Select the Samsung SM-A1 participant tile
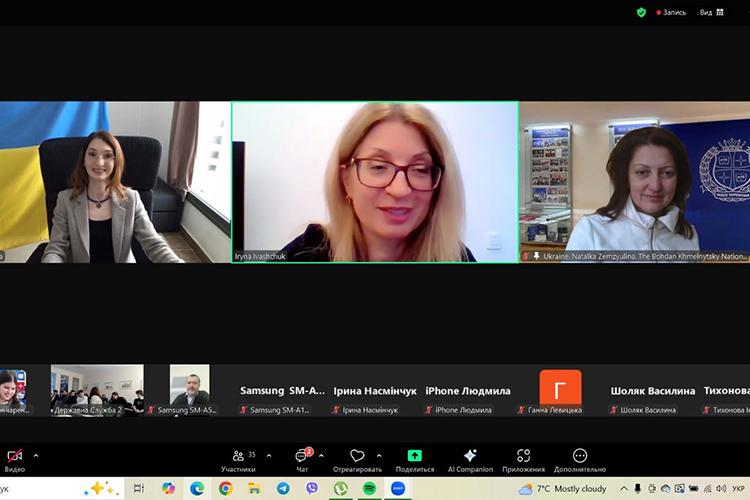 coord(282,390)
